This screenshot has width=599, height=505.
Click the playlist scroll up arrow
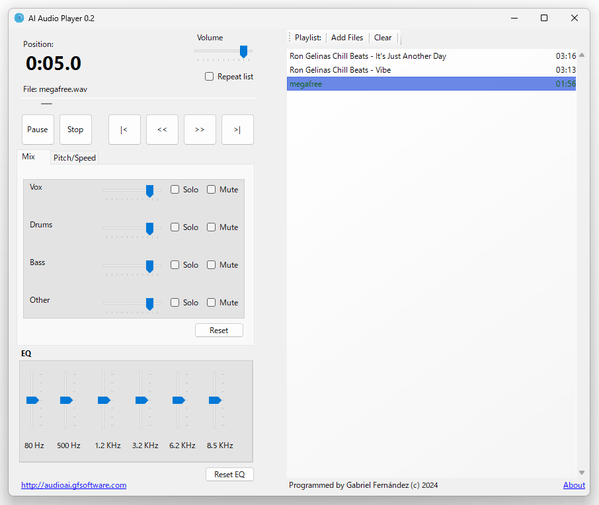click(581, 55)
